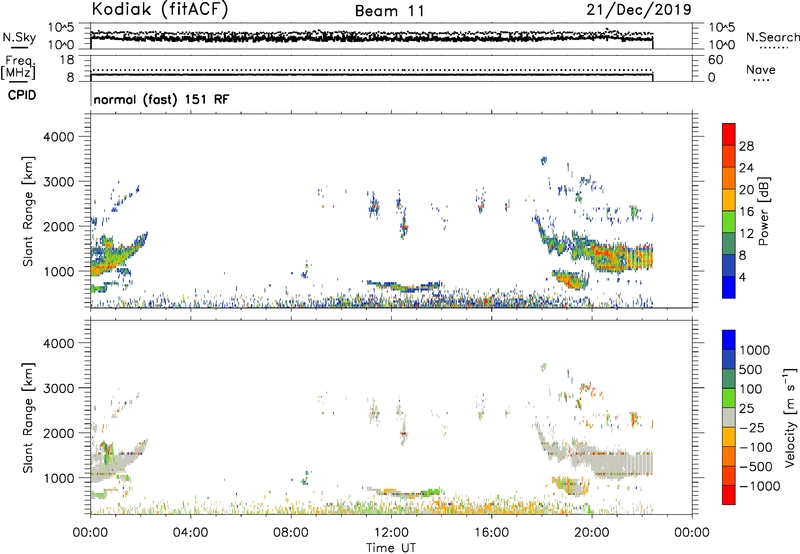Click the 'Time UT' axis title
Viewport: 800px width, 554px height.
click(391, 547)
